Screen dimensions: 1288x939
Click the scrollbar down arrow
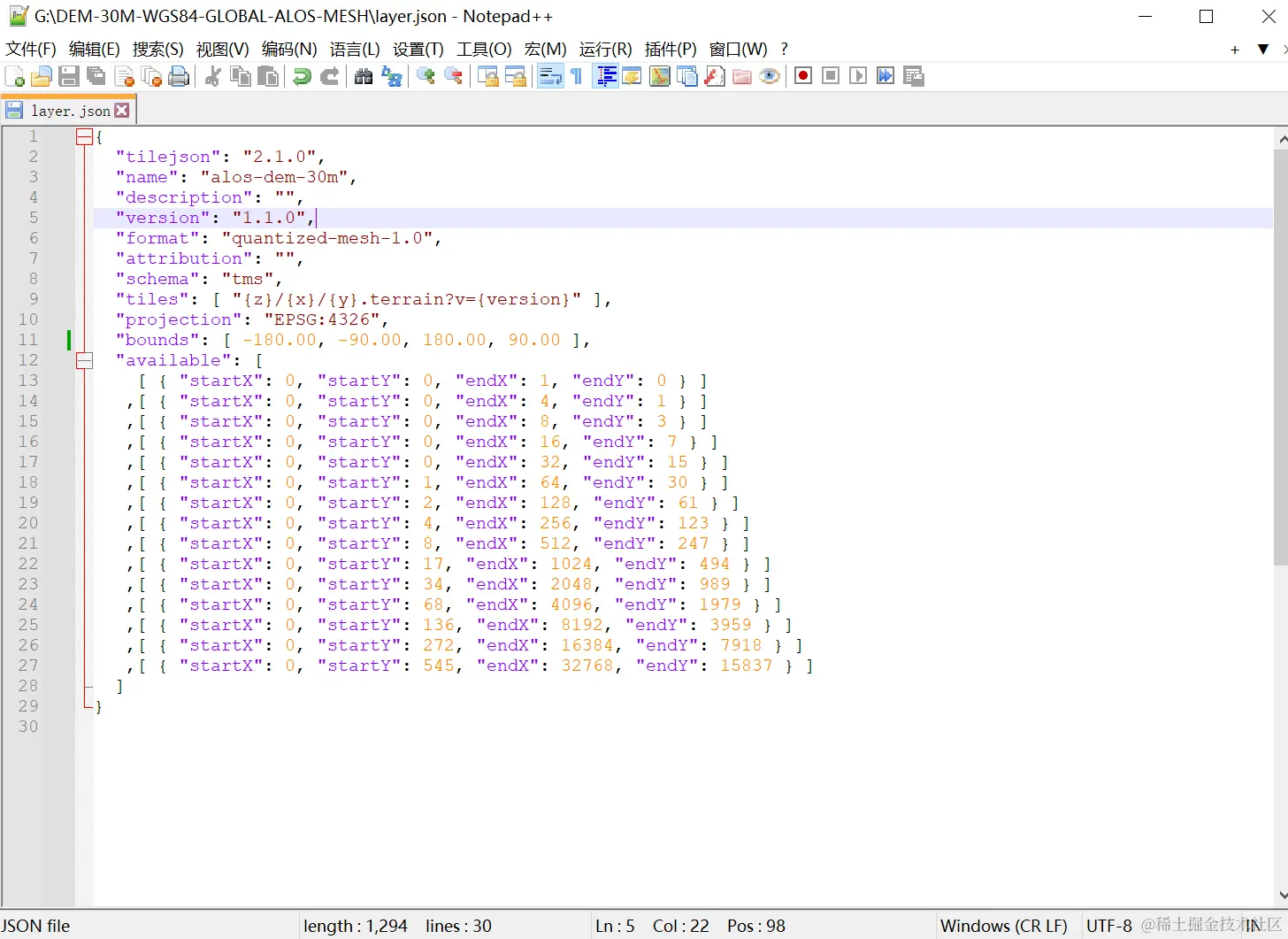point(1282,896)
